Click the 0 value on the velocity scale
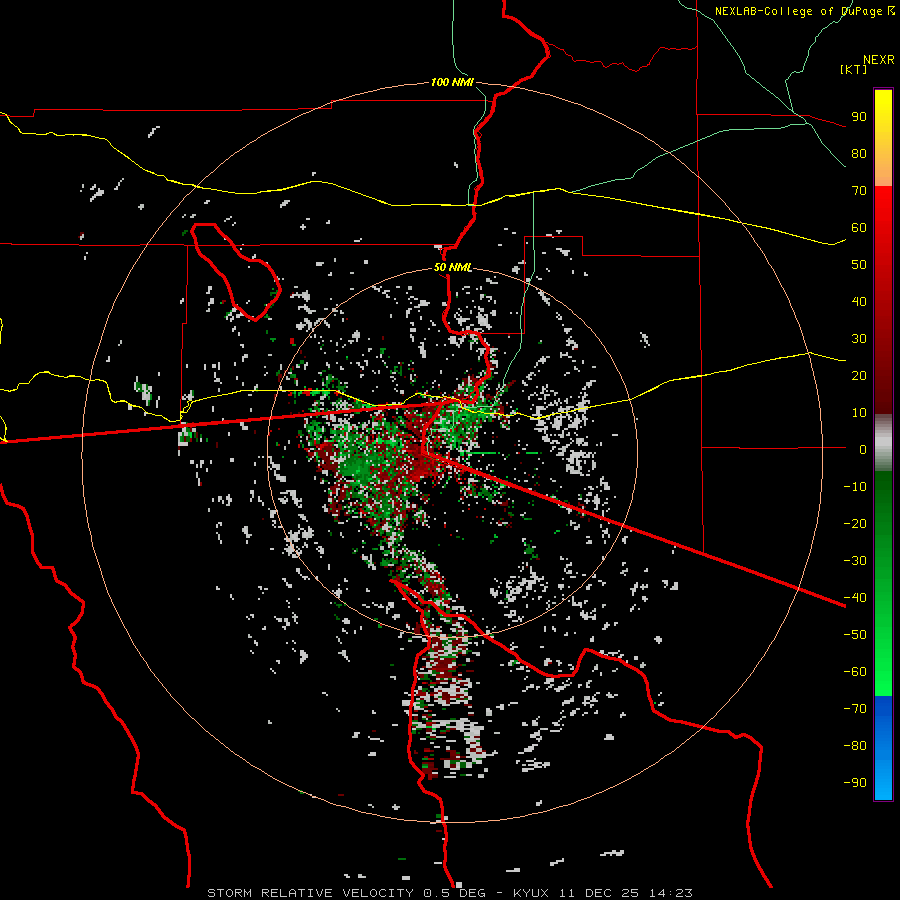900x900 pixels. pos(863,449)
